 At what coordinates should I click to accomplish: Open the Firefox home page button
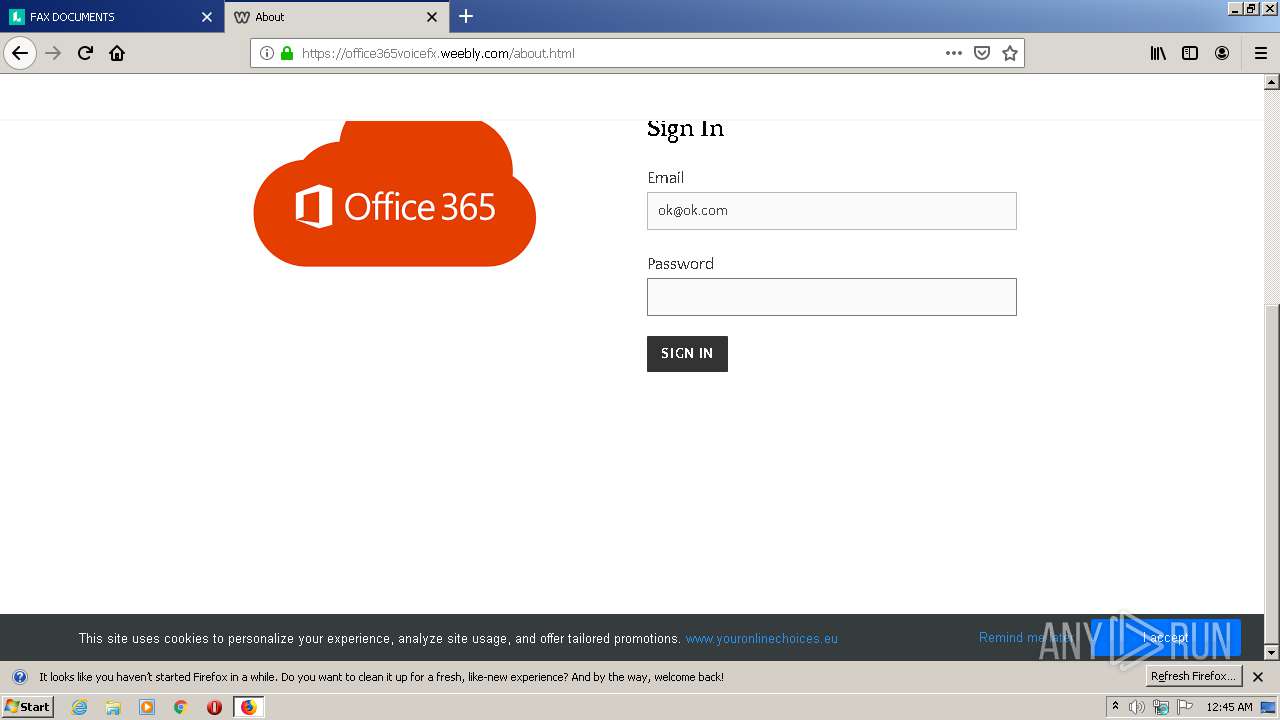(x=117, y=53)
